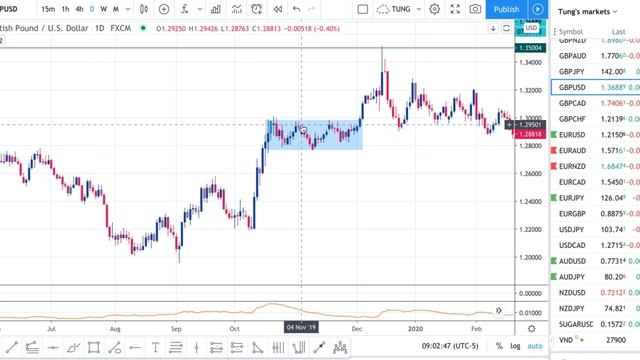Click the red flag beside EURAUD

(554, 150)
